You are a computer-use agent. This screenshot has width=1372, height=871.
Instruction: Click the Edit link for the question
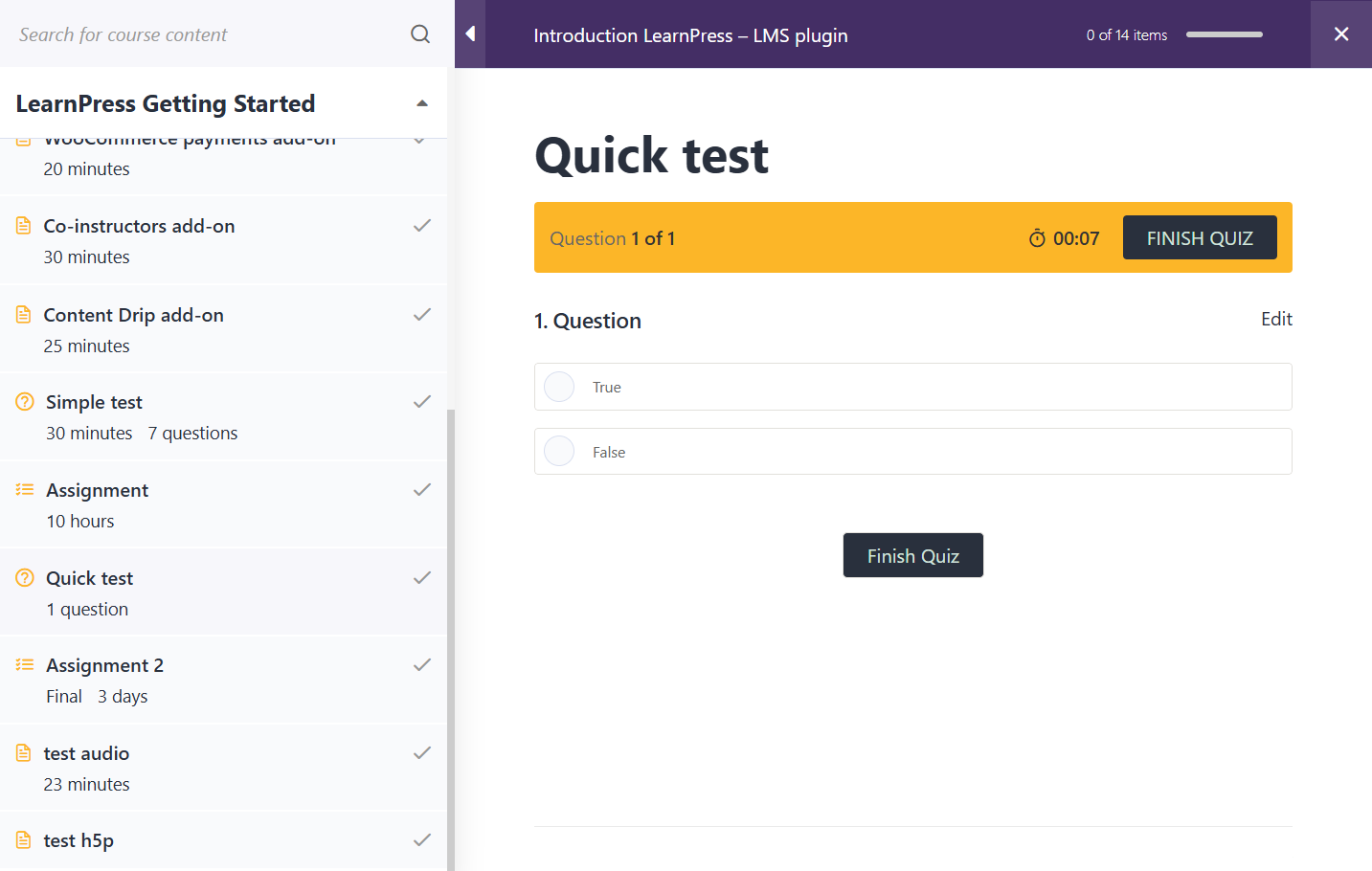(1276, 319)
